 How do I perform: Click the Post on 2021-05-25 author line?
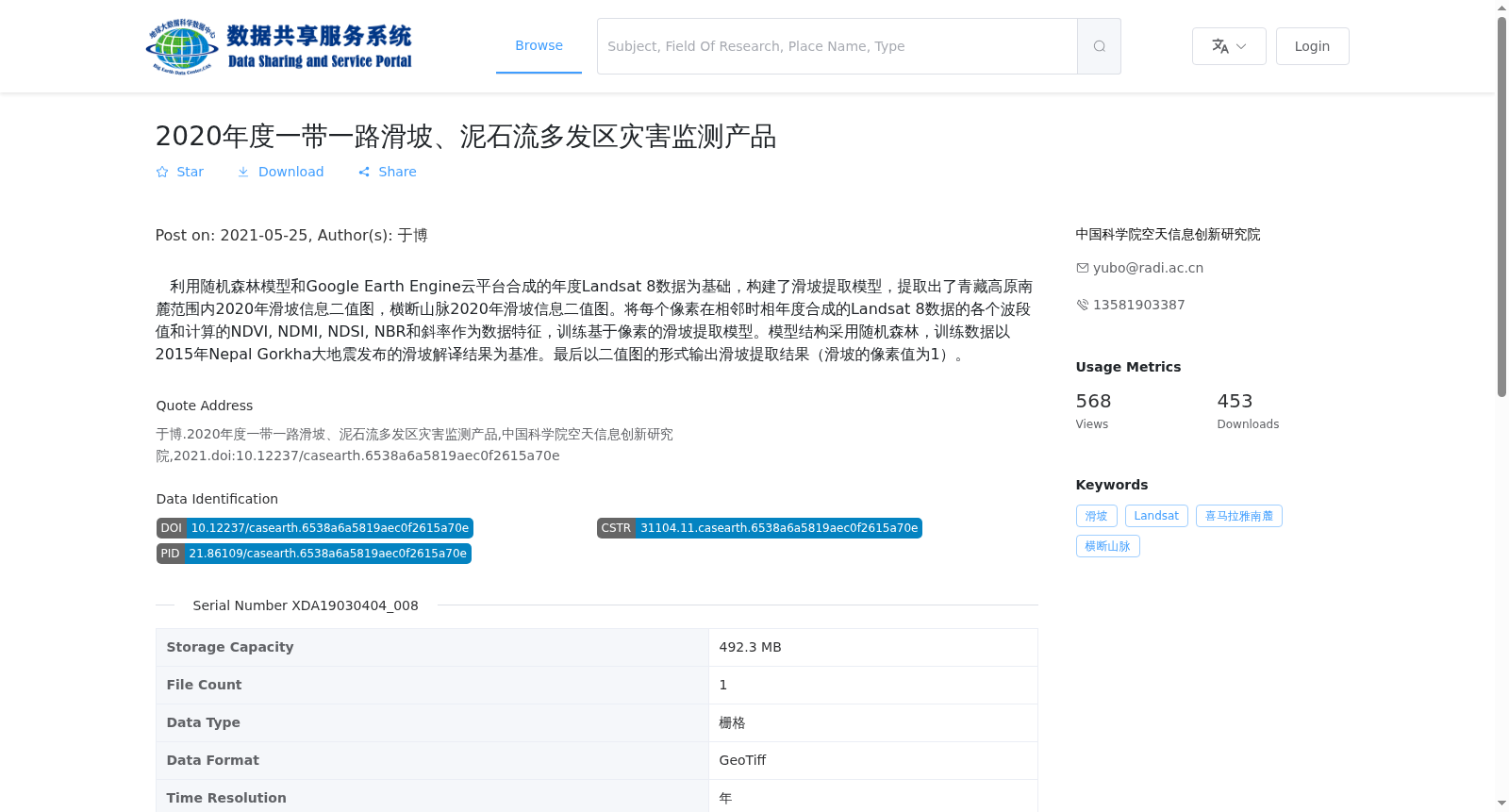(291, 235)
